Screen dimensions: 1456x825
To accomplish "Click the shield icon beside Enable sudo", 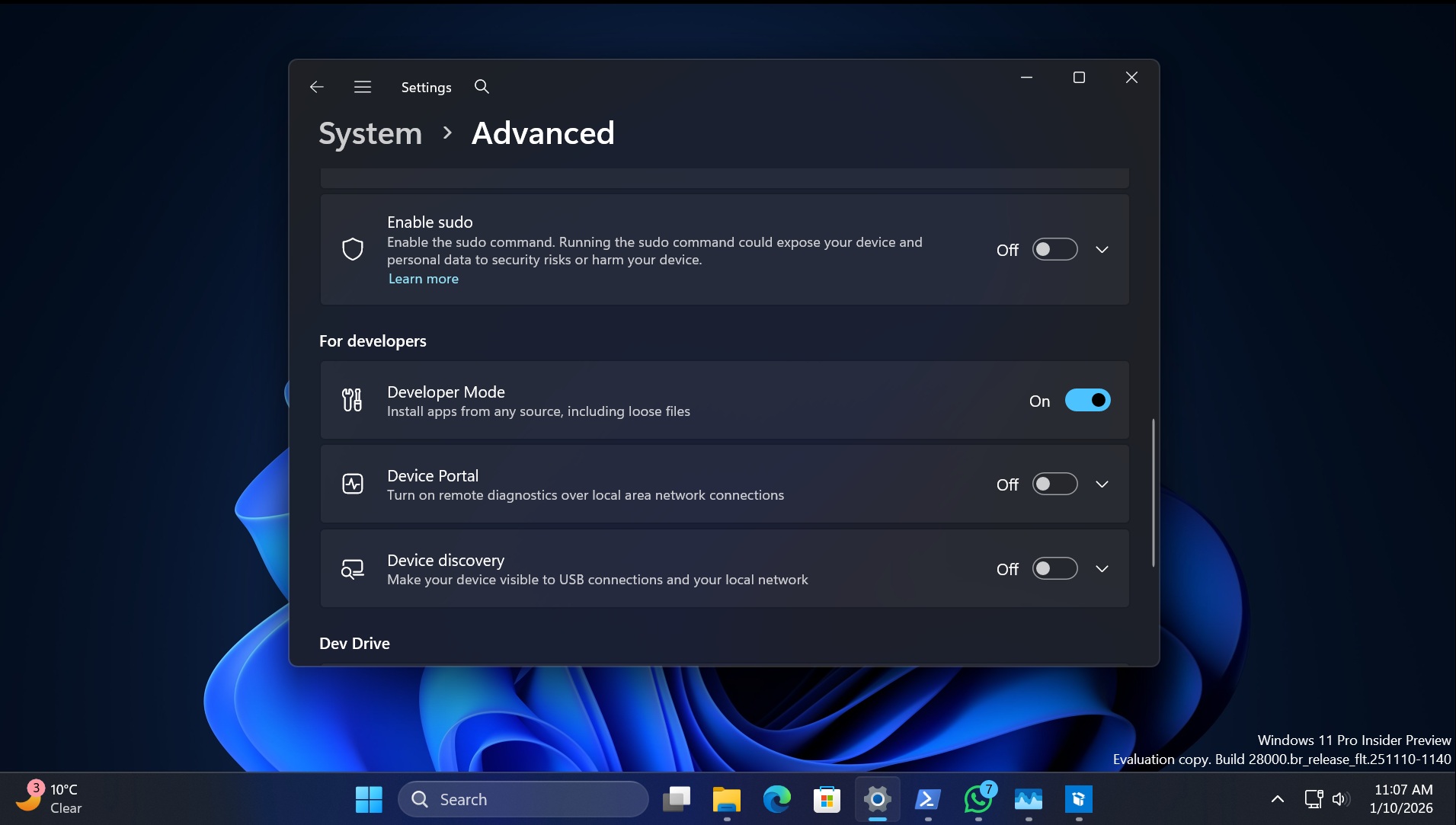I will (x=352, y=249).
